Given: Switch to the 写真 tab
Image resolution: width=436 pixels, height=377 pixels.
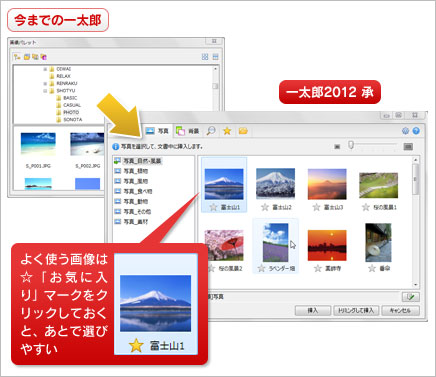Looking at the screenshot, I should [157, 131].
